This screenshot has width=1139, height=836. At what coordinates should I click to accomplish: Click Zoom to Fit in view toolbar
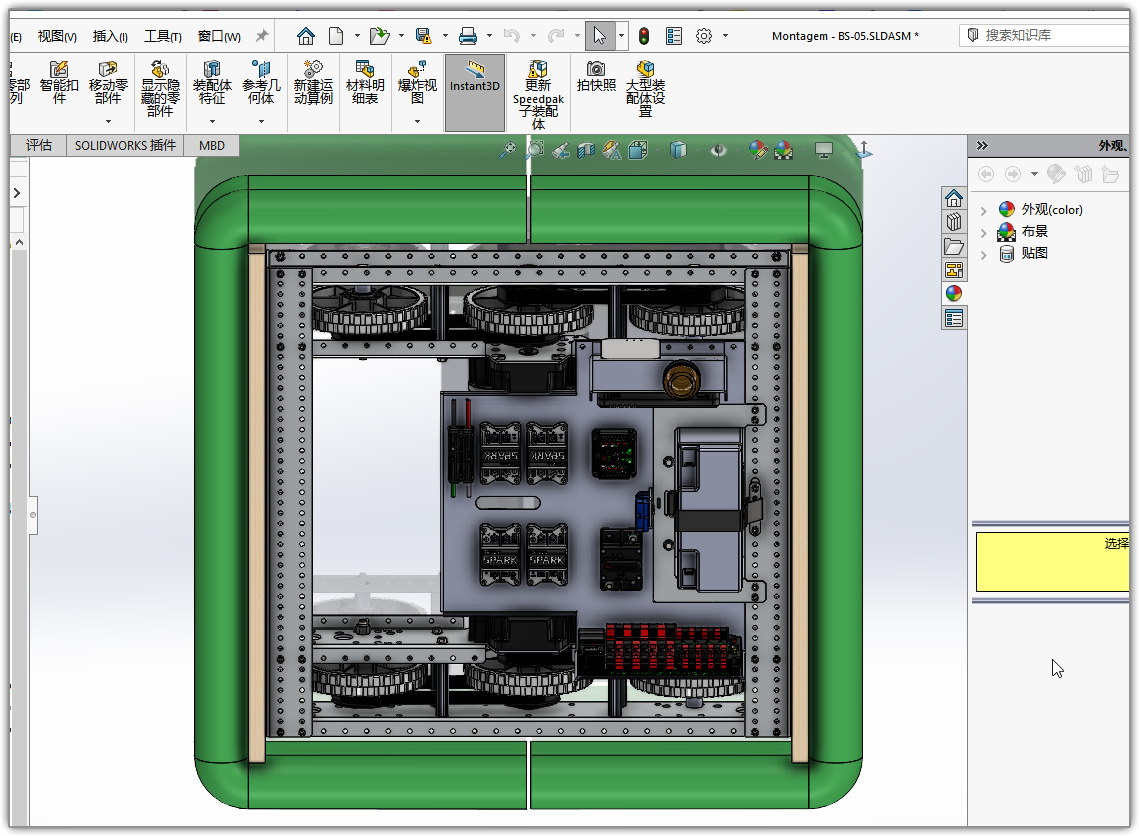point(508,150)
